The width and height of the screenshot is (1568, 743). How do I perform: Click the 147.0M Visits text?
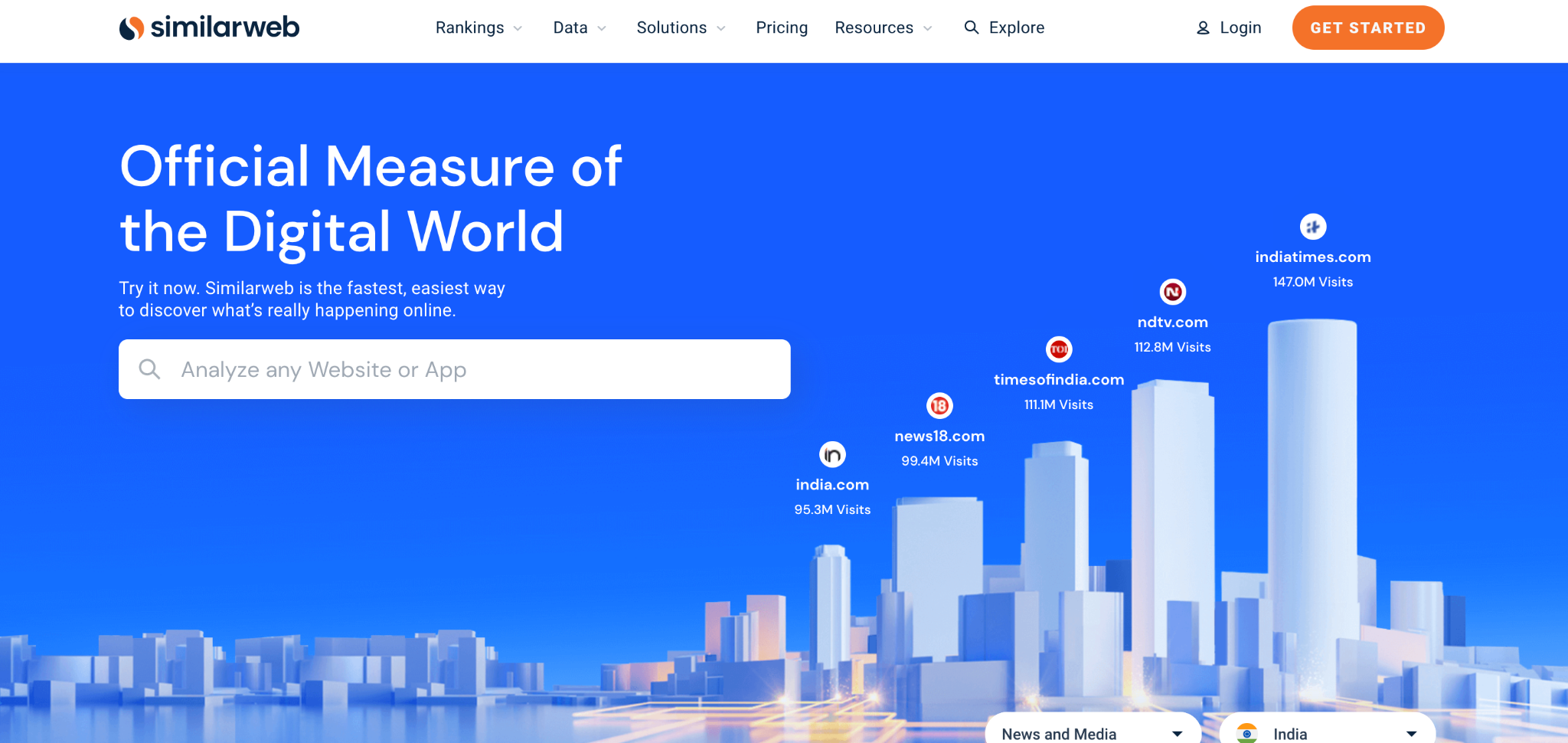1313,282
